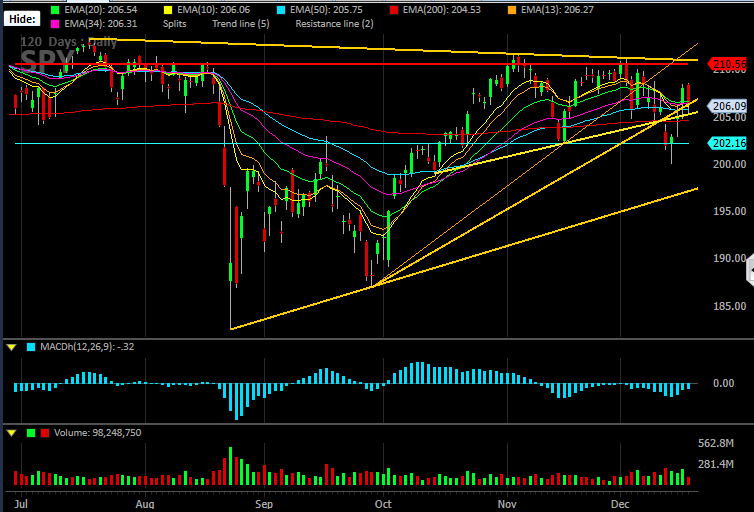Click the orange EMA(13) color swatch

[x=513, y=10]
